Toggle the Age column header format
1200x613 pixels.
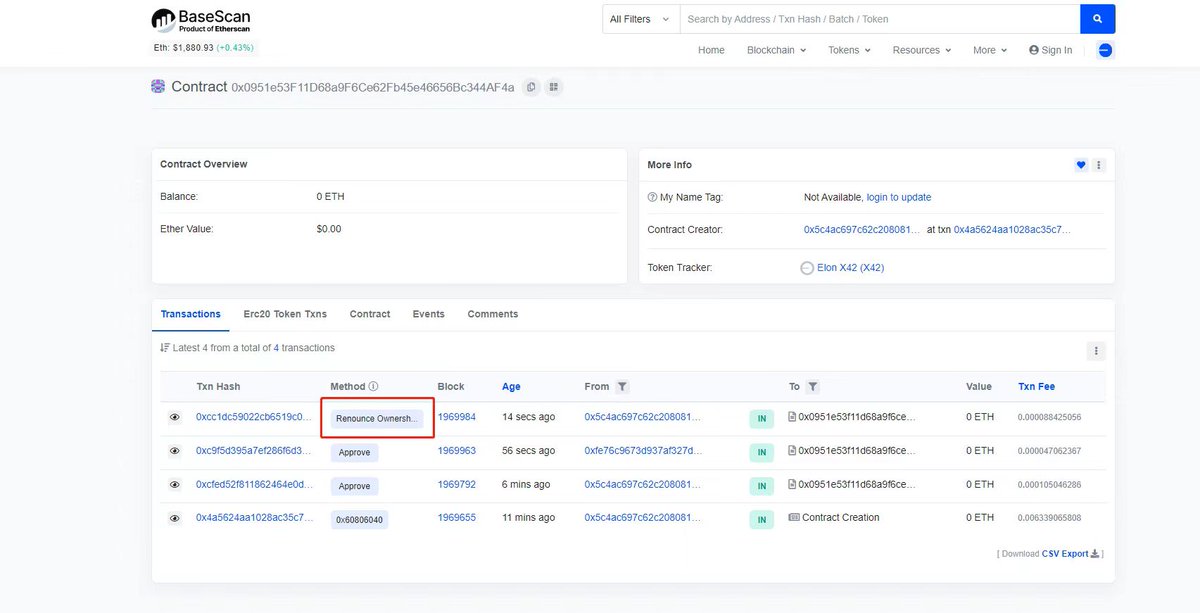(511, 387)
